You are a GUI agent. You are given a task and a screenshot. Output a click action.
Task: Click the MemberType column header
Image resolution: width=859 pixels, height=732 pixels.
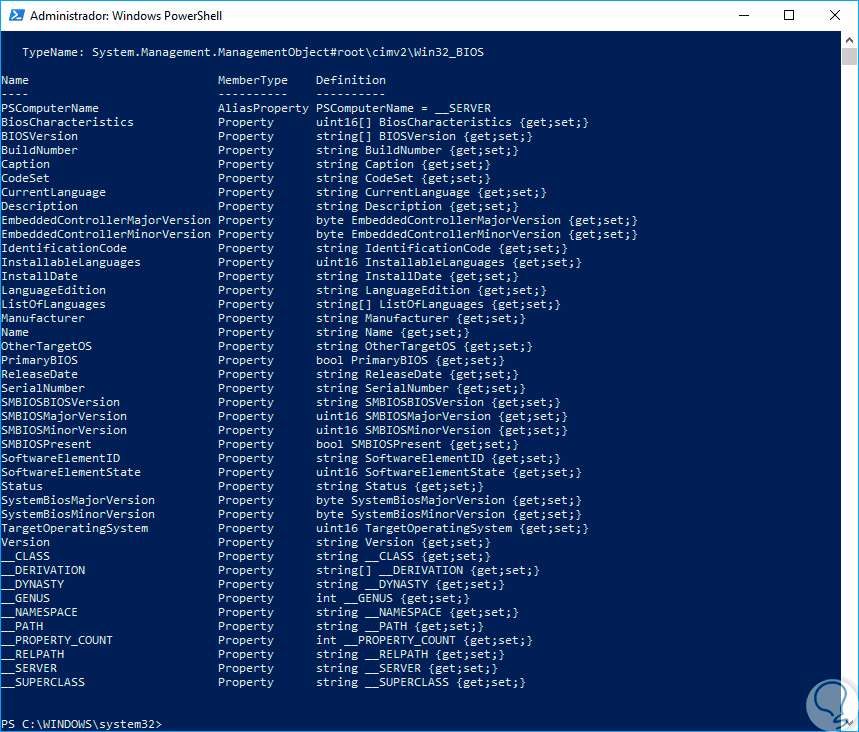click(x=253, y=81)
